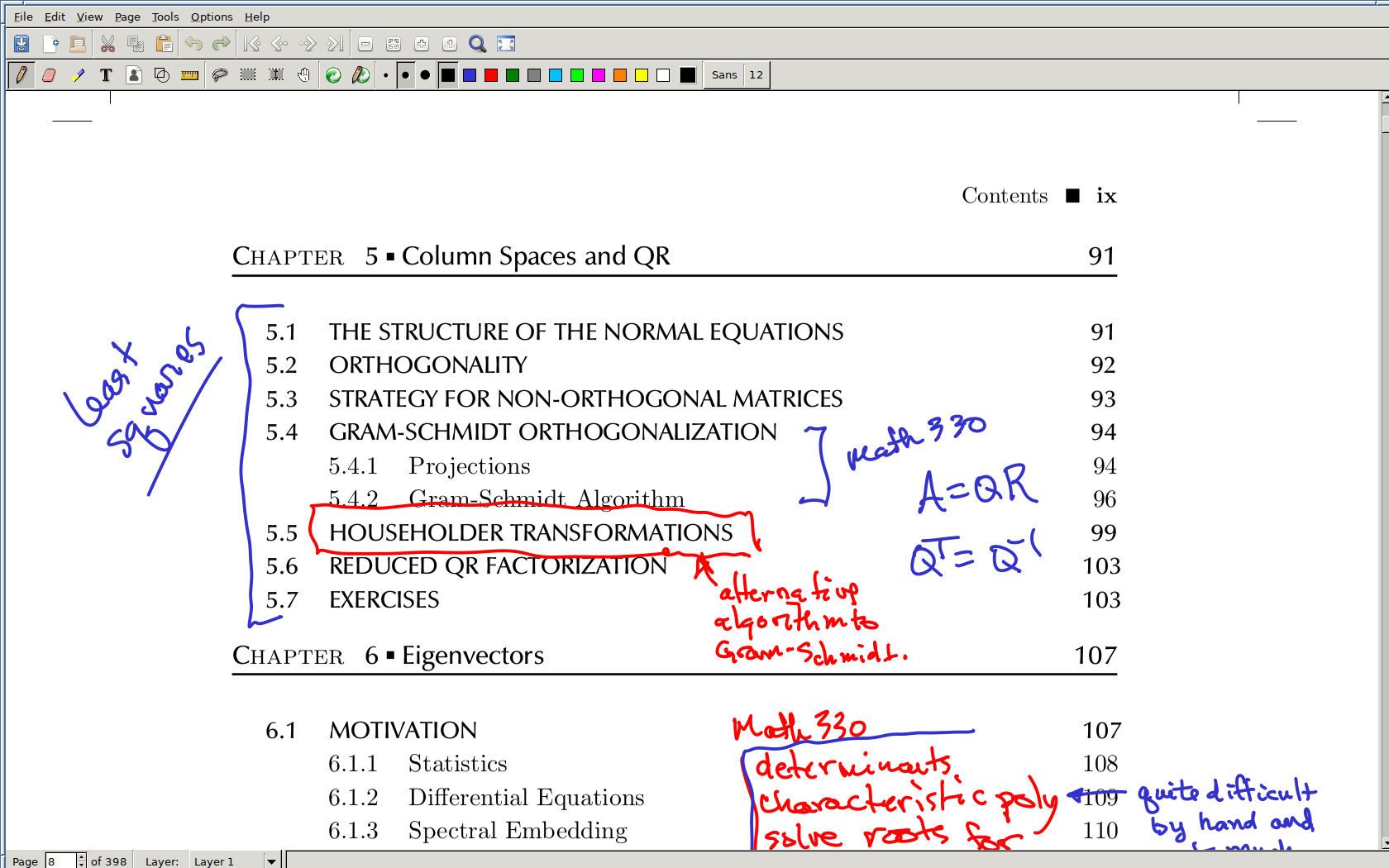Select the Eraser tool
Image resolution: width=1389 pixels, height=868 pixels.
click(x=49, y=75)
